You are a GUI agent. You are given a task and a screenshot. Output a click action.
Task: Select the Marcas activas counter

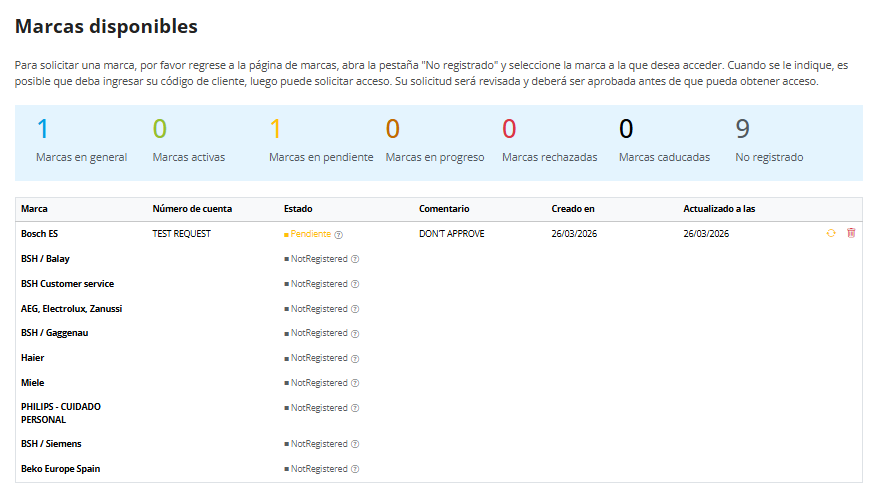[189, 140]
